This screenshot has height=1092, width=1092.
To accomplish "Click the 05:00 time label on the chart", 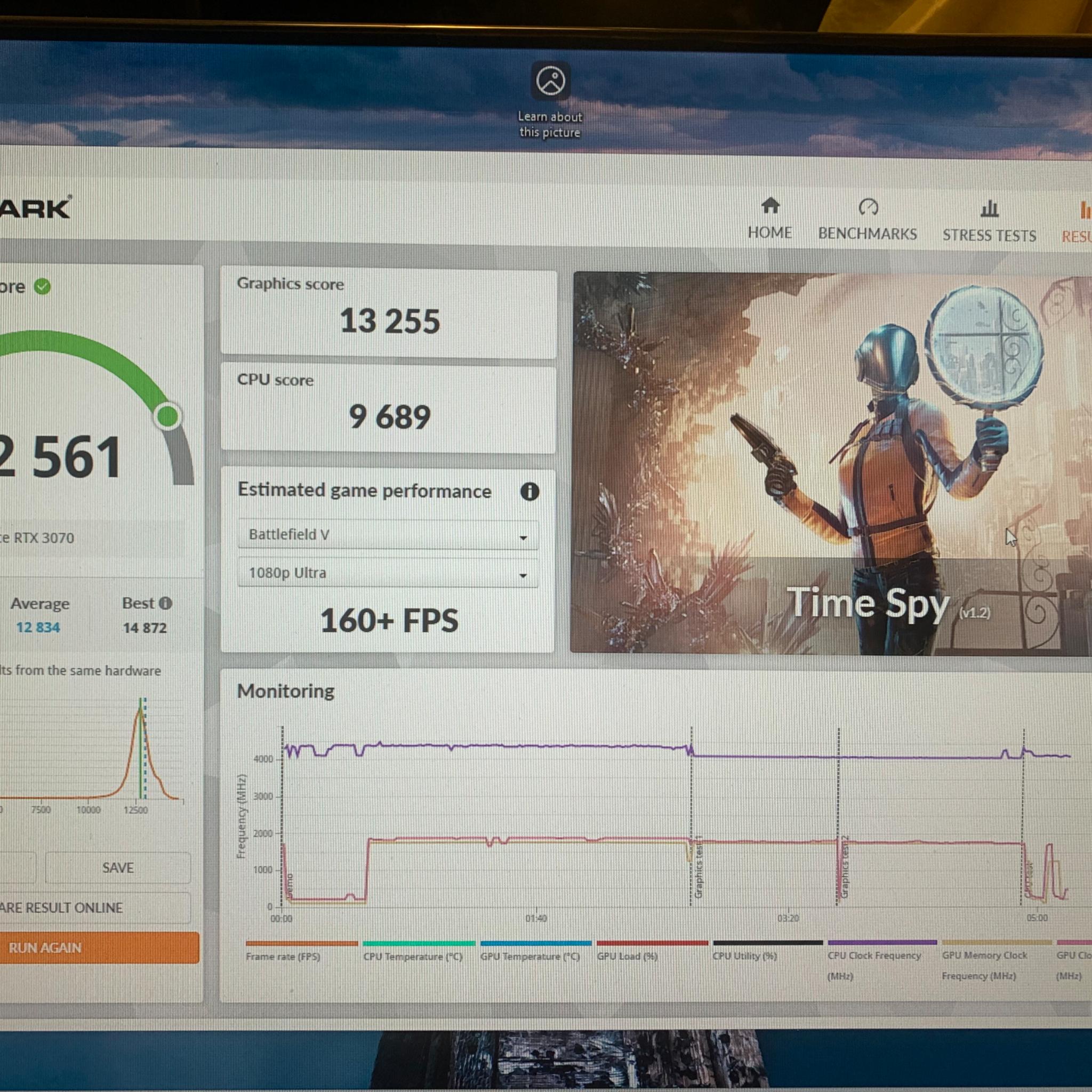I will coord(1037,917).
